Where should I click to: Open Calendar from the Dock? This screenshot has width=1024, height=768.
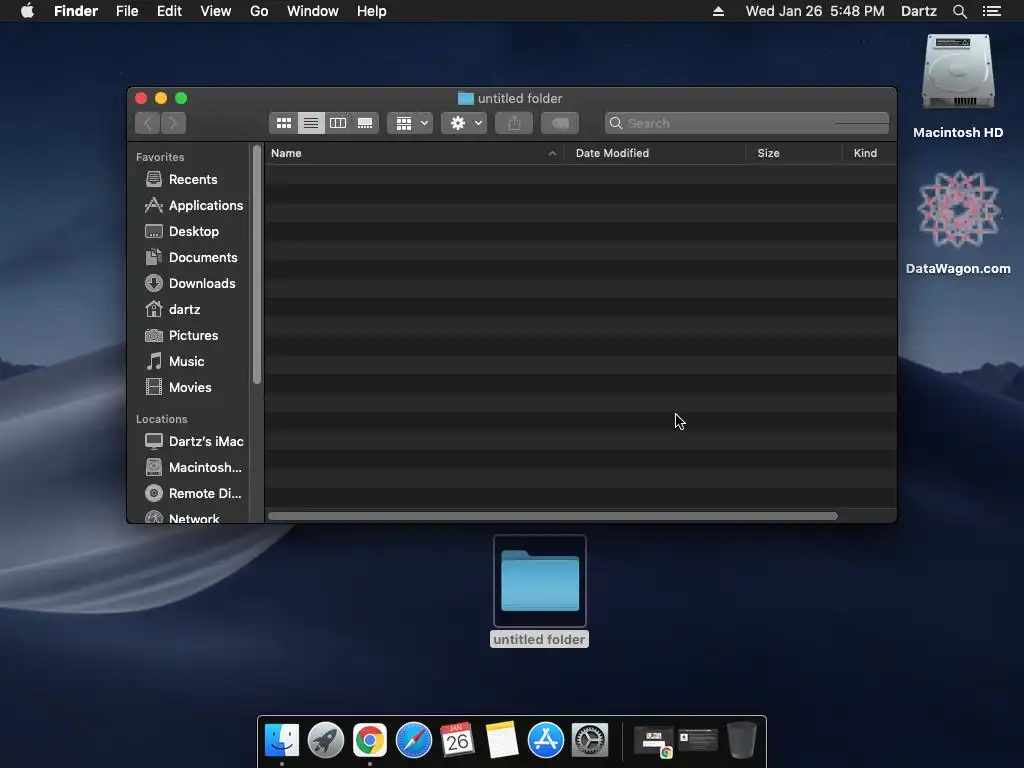pyautogui.click(x=457, y=740)
